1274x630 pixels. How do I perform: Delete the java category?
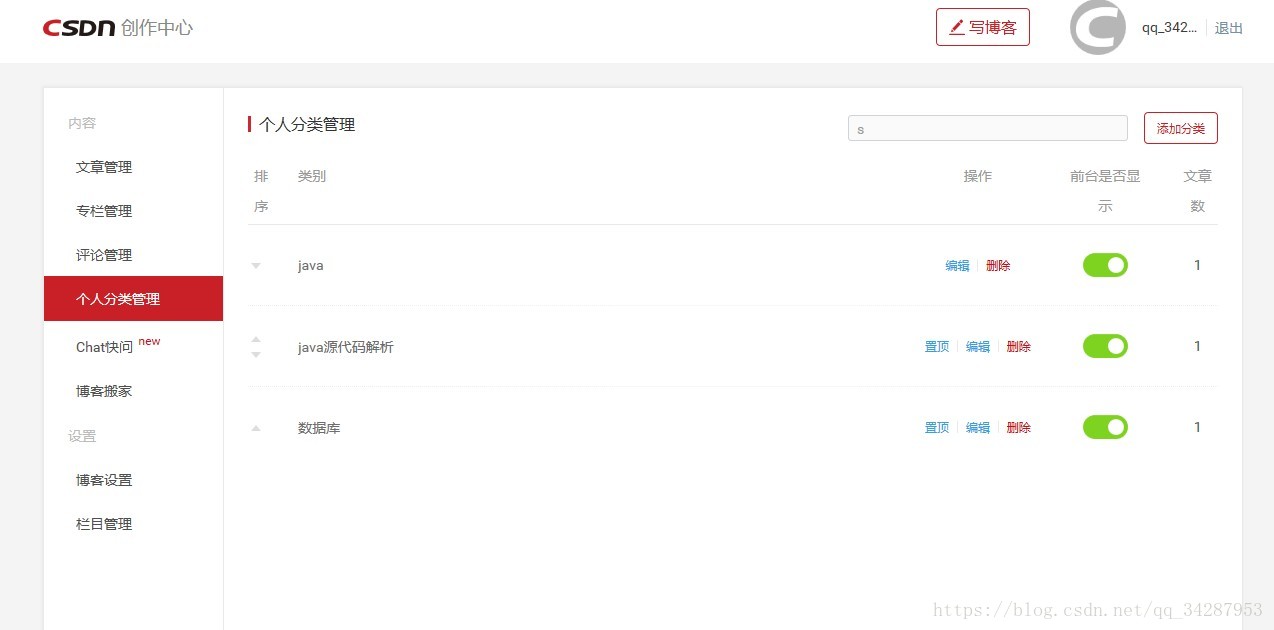(x=998, y=266)
